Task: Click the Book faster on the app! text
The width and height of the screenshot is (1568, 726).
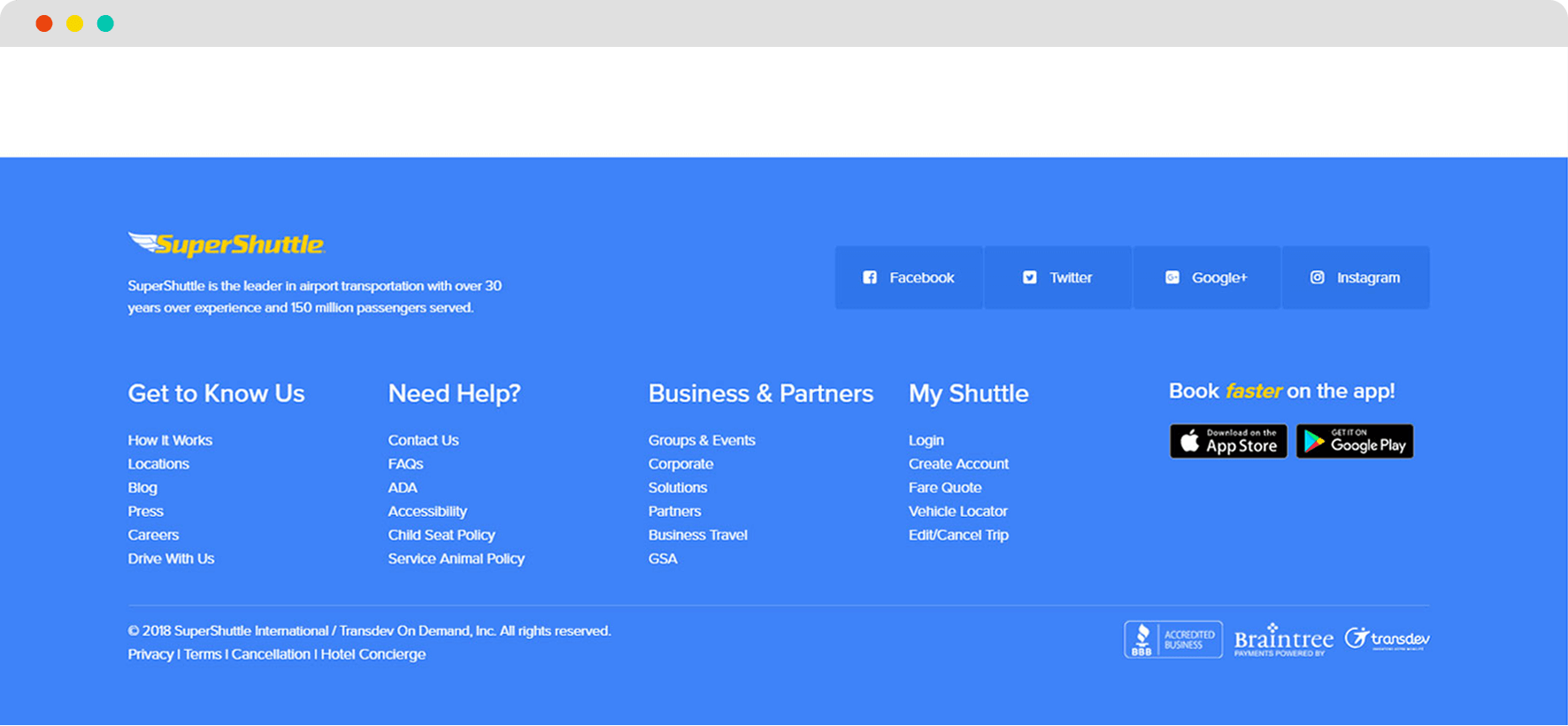Action: (1282, 391)
